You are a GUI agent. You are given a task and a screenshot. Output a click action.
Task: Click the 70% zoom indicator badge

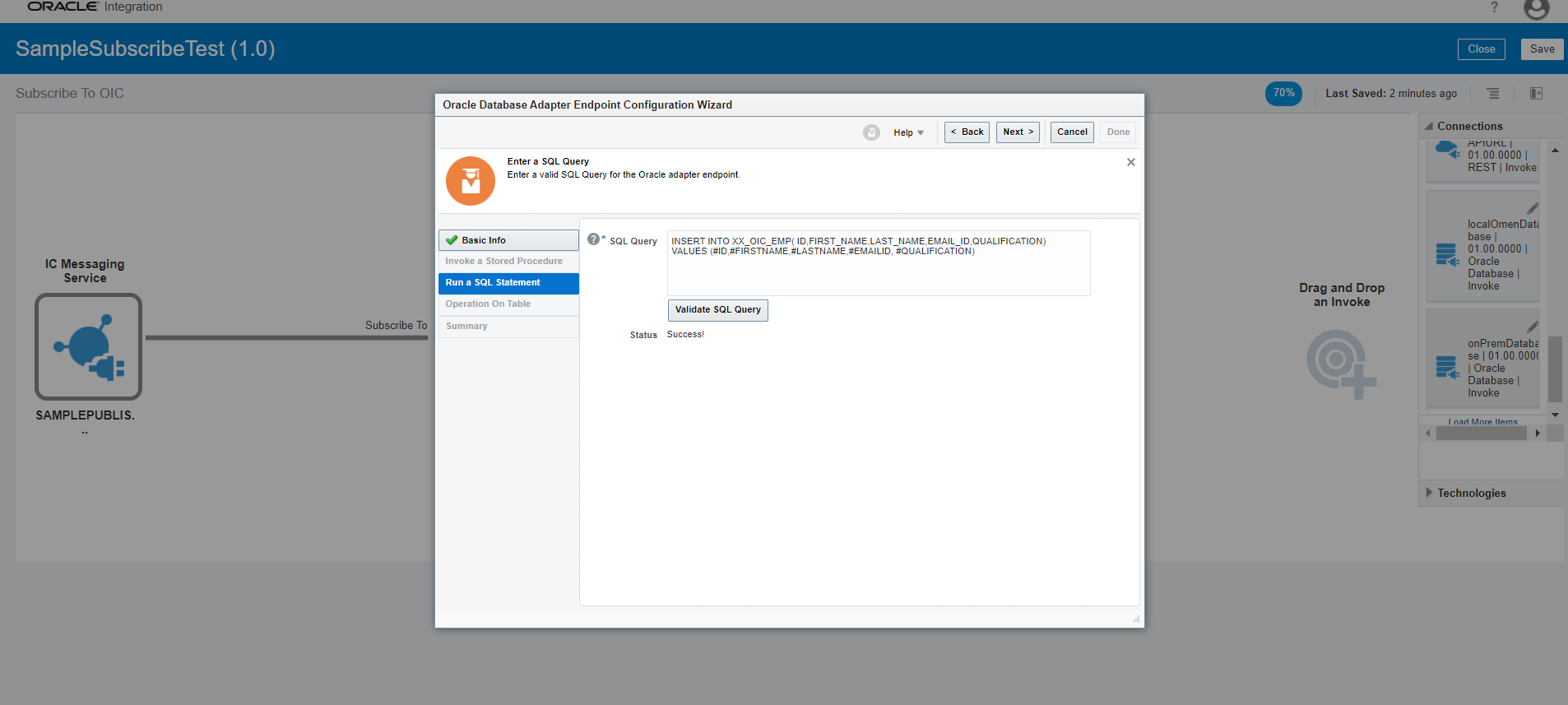click(1283, 94)
